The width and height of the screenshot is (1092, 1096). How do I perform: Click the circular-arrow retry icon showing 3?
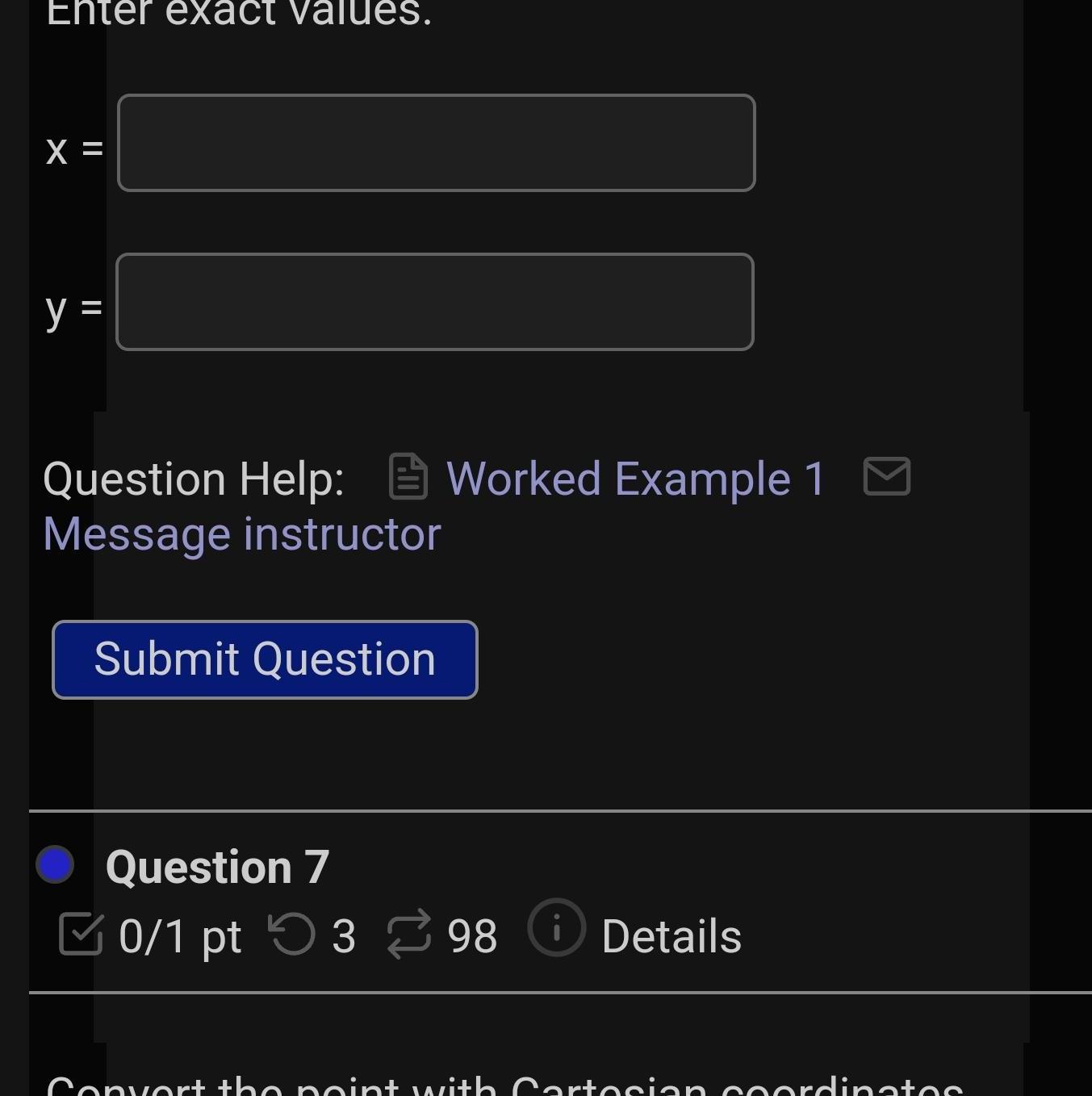point(294,935)
